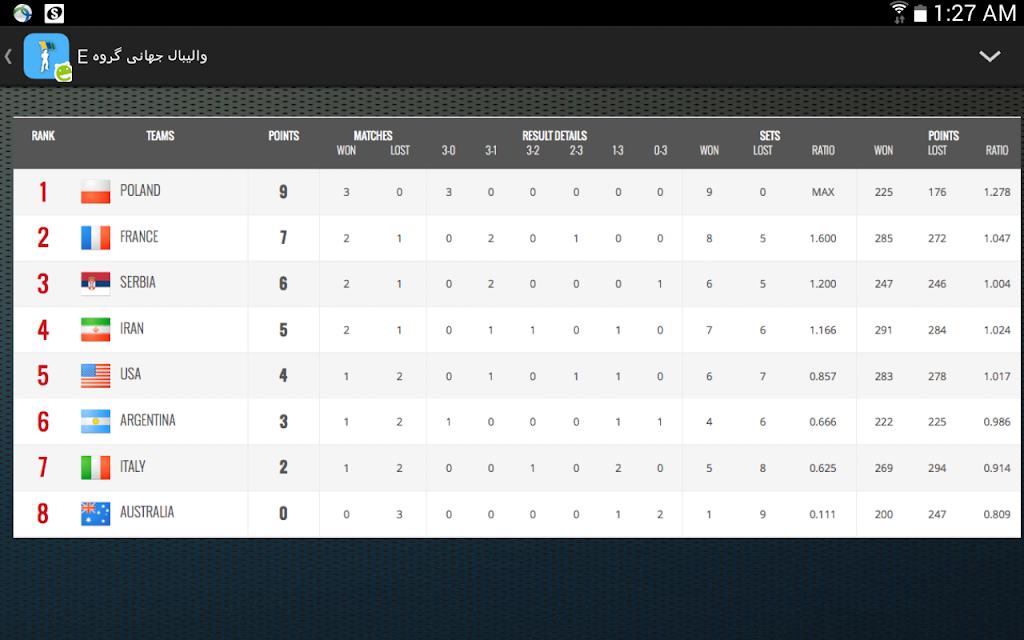Select Iran's 5 points value
The width and height of the screenshot is (1024, 640).
click(x=283, y=330)
